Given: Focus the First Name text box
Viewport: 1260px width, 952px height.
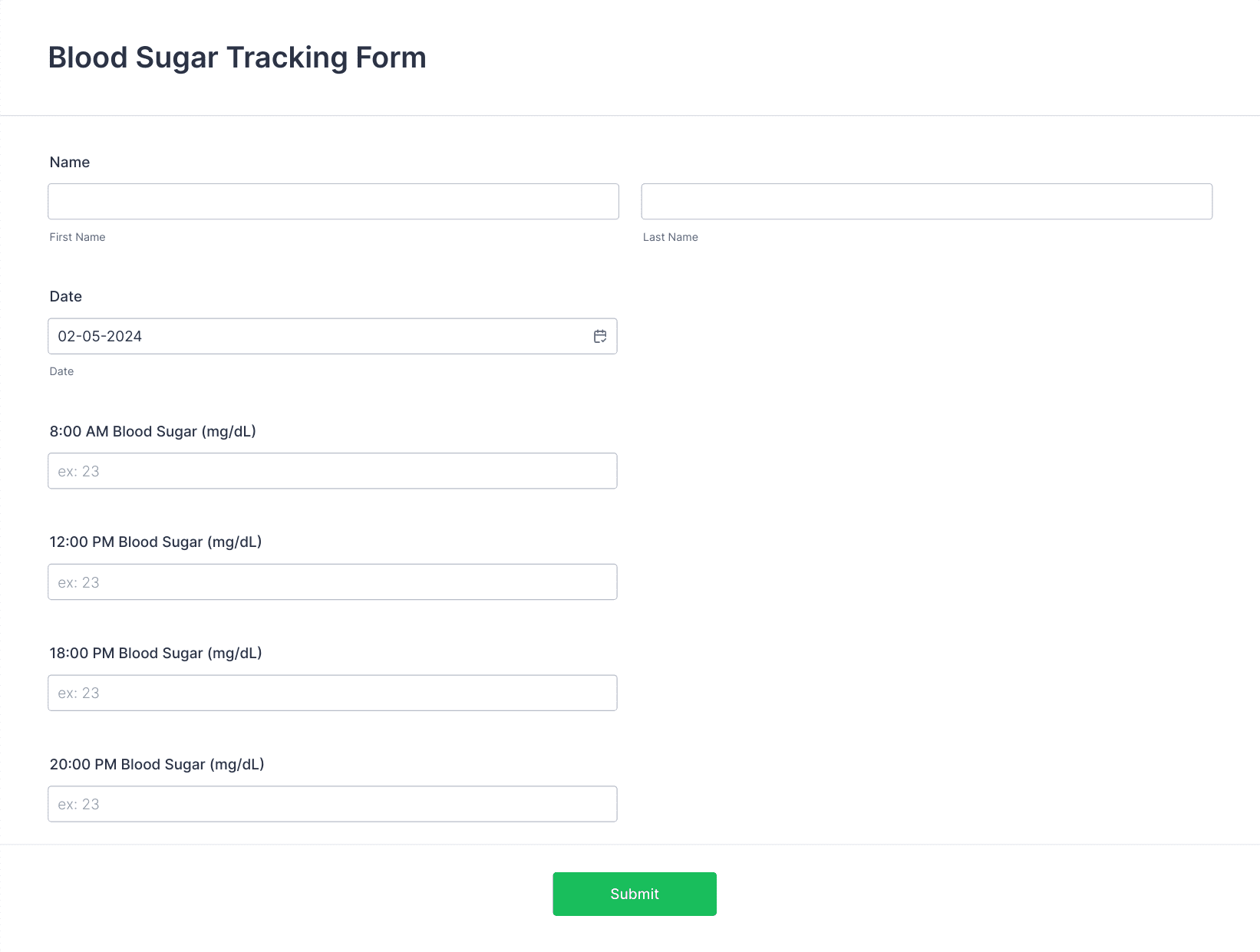Looking at the screenshot, I should tap(333, 201).
